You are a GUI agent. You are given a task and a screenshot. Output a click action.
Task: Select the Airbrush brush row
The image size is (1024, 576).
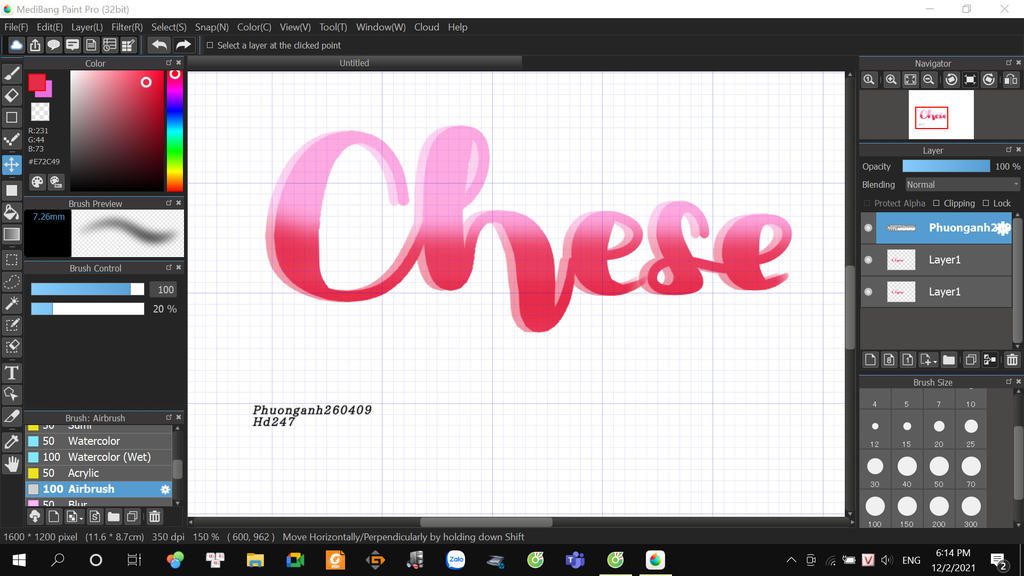coord(99,489)
